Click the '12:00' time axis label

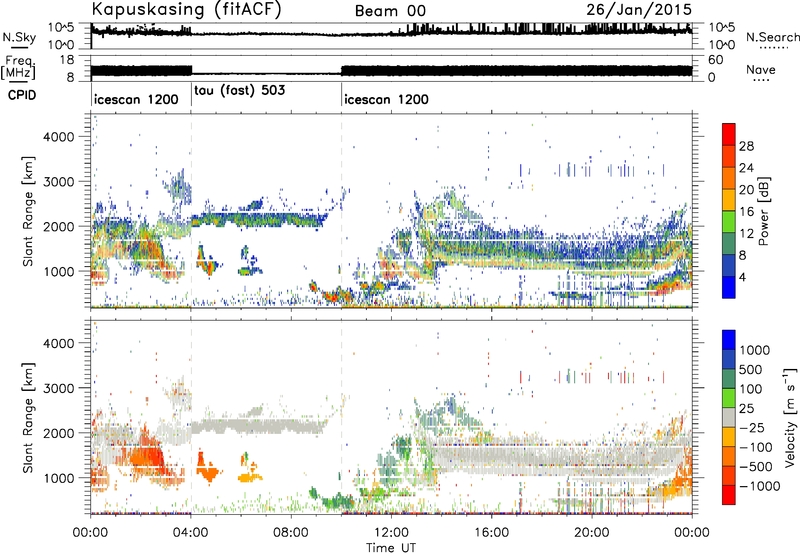point(391,533)
